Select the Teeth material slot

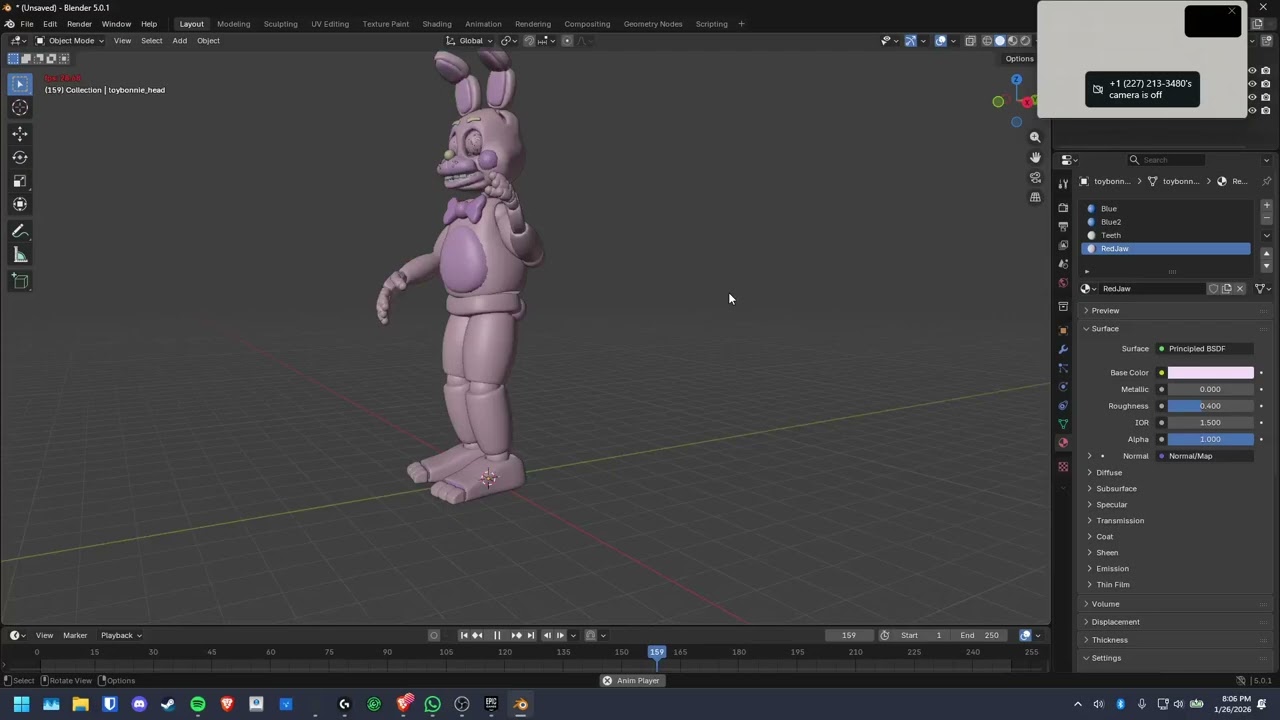click(1166, 235)
